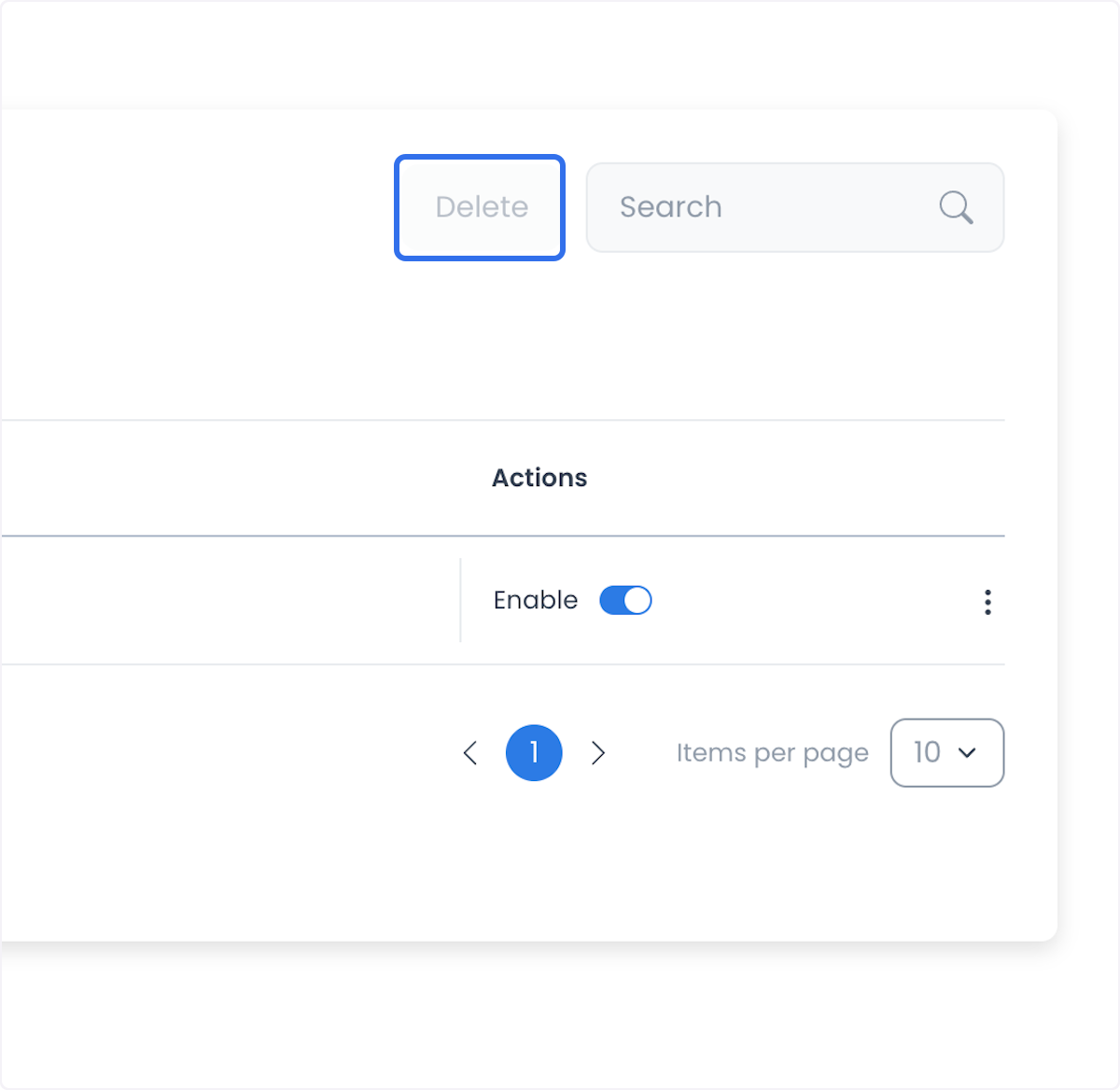Image resolution: width=1120 pixels, height=1090 pixels.
Task: Click the empty row cell left of Enable
Action: (x=230, y=600)
